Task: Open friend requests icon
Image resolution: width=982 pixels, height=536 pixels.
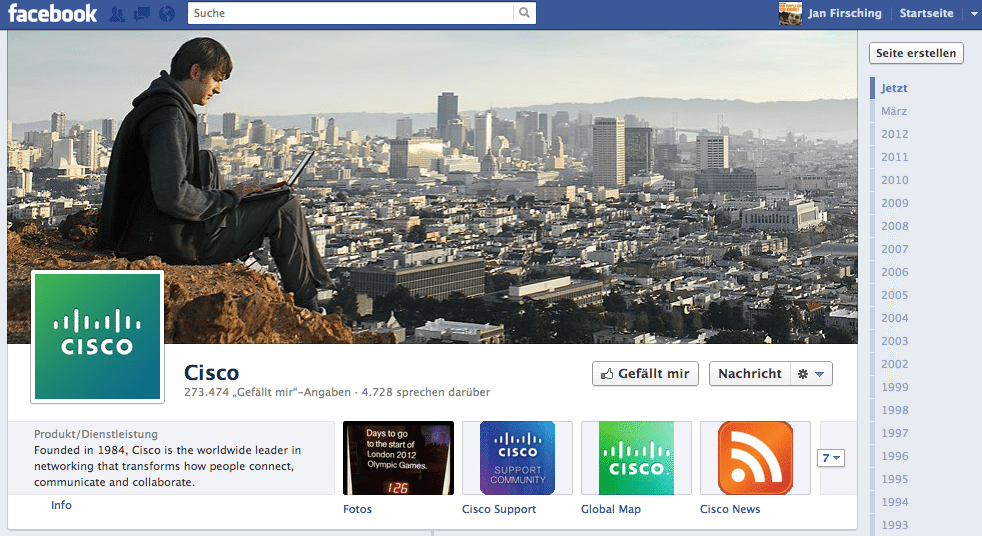Action: coord(116,14)
